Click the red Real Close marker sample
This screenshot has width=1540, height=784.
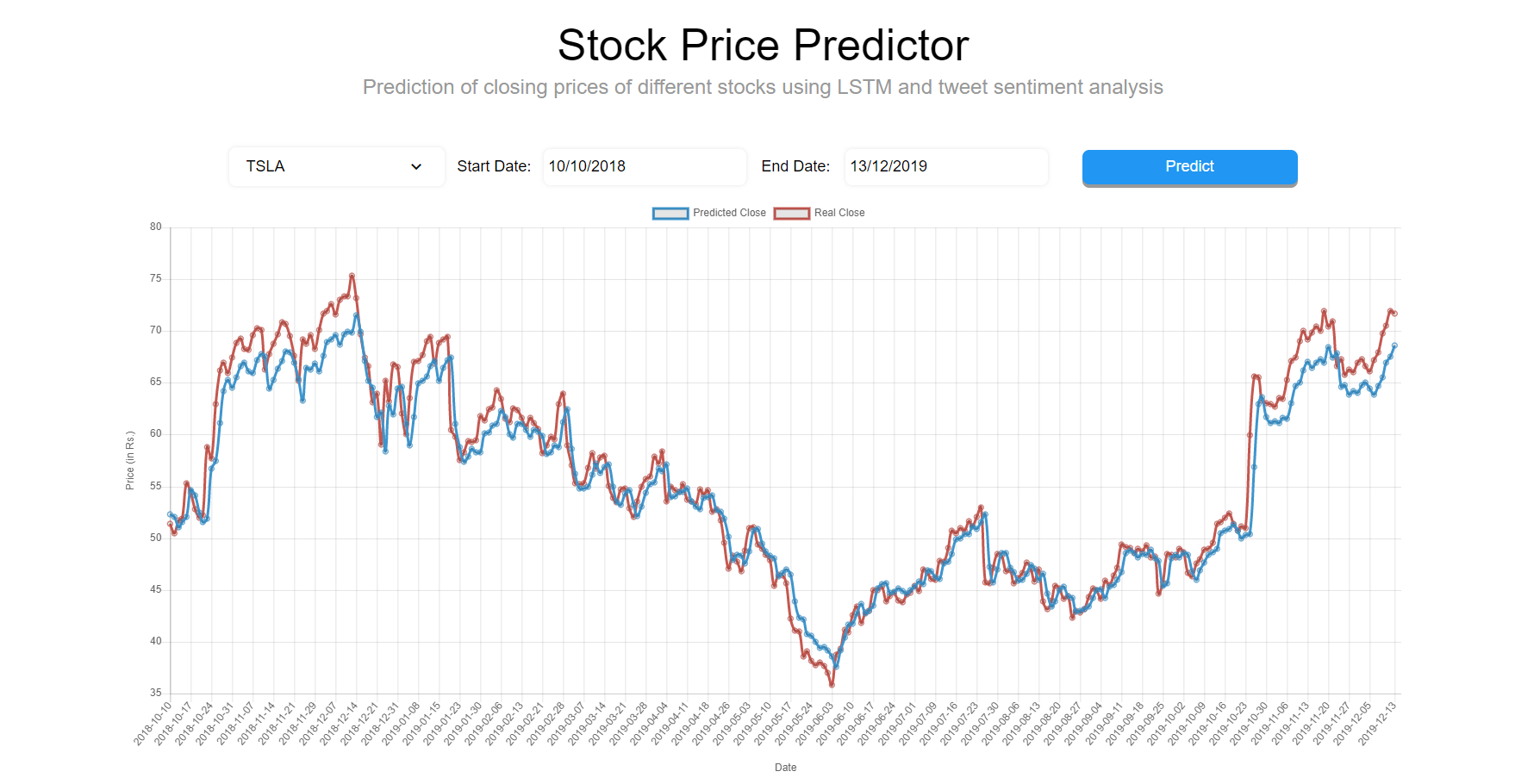(x=791, y=213)
